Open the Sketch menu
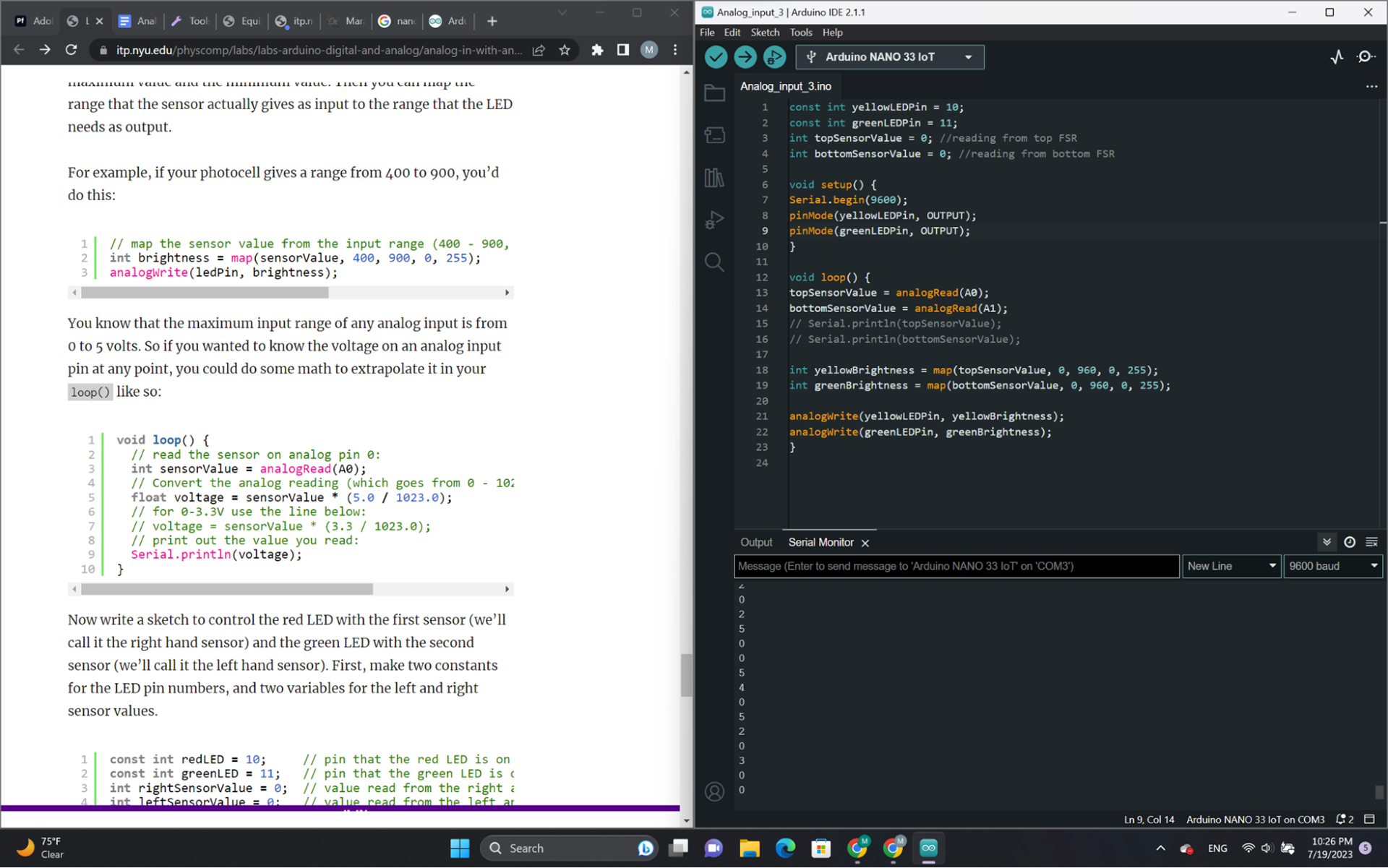 (x=765, y=33)
